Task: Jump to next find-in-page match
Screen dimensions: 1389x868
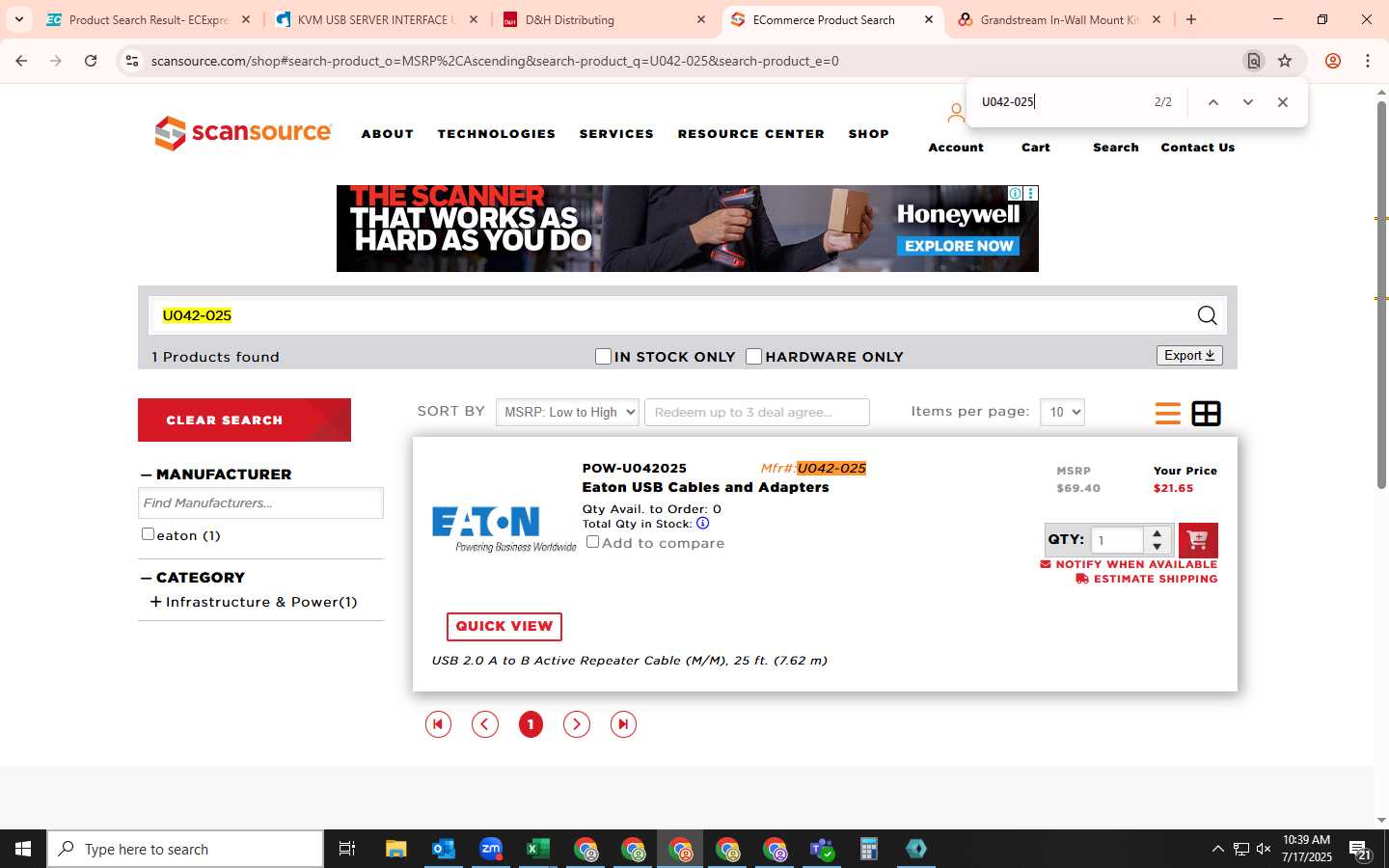Action: tap(1248, 102)
